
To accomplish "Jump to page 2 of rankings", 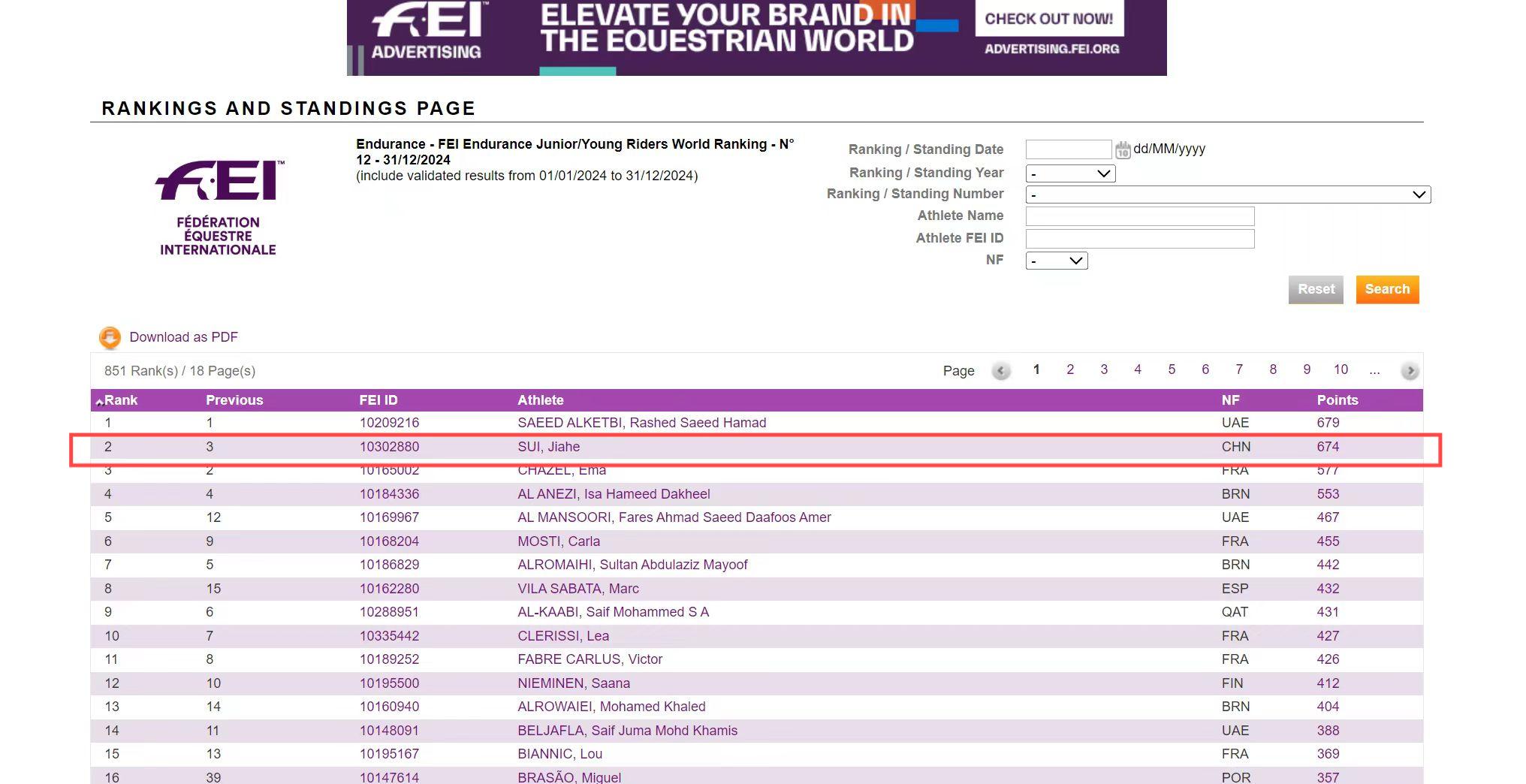I will coord(1070,369).
